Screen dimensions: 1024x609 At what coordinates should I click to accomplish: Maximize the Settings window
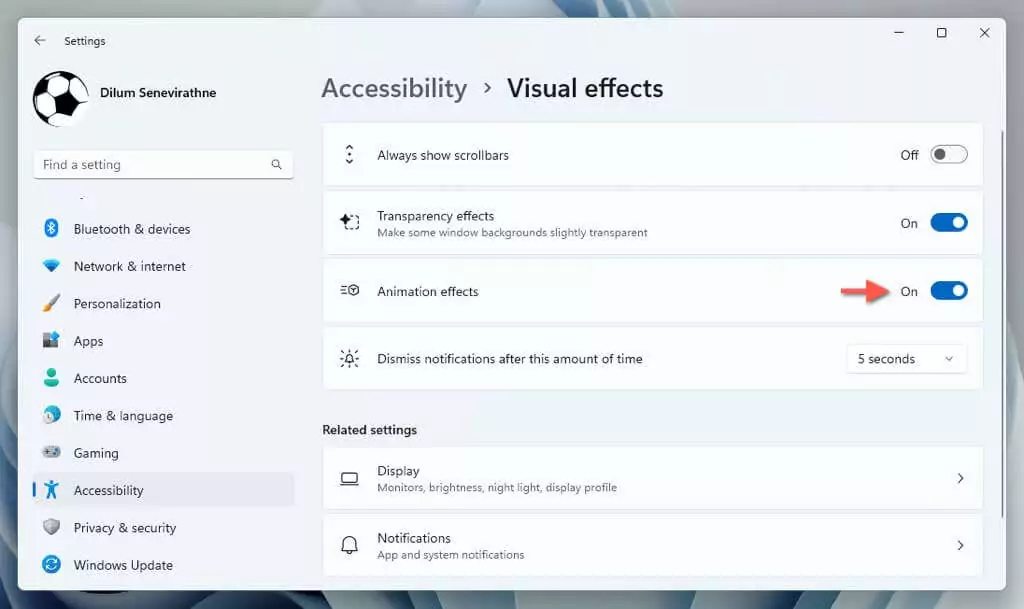[942, 33]
